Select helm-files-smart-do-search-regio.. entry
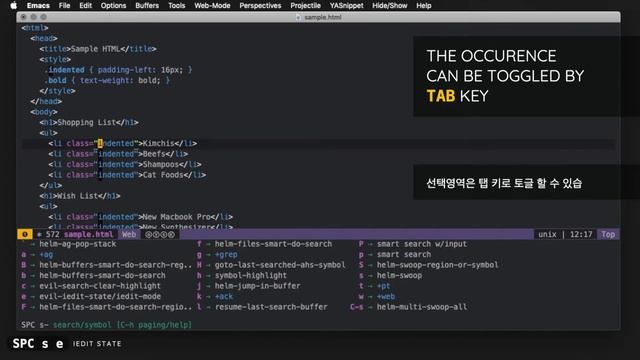The height and width of the screenshot is (360, 640). [116, 307]
